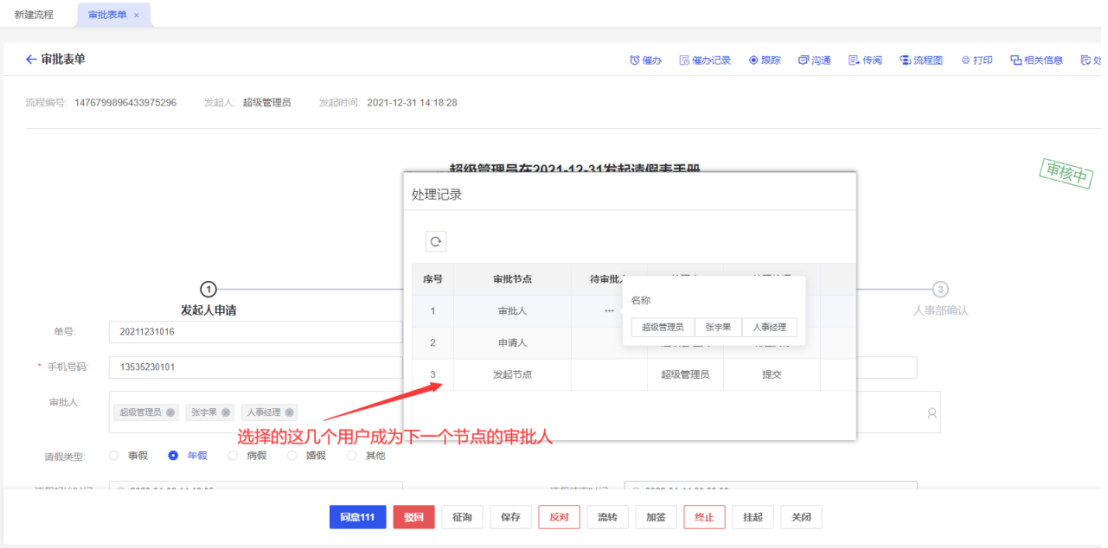The width and height of the screenshot is (1108, 548).
Task: Open user picker icon in 审批人 field
Action: point(932,412)
